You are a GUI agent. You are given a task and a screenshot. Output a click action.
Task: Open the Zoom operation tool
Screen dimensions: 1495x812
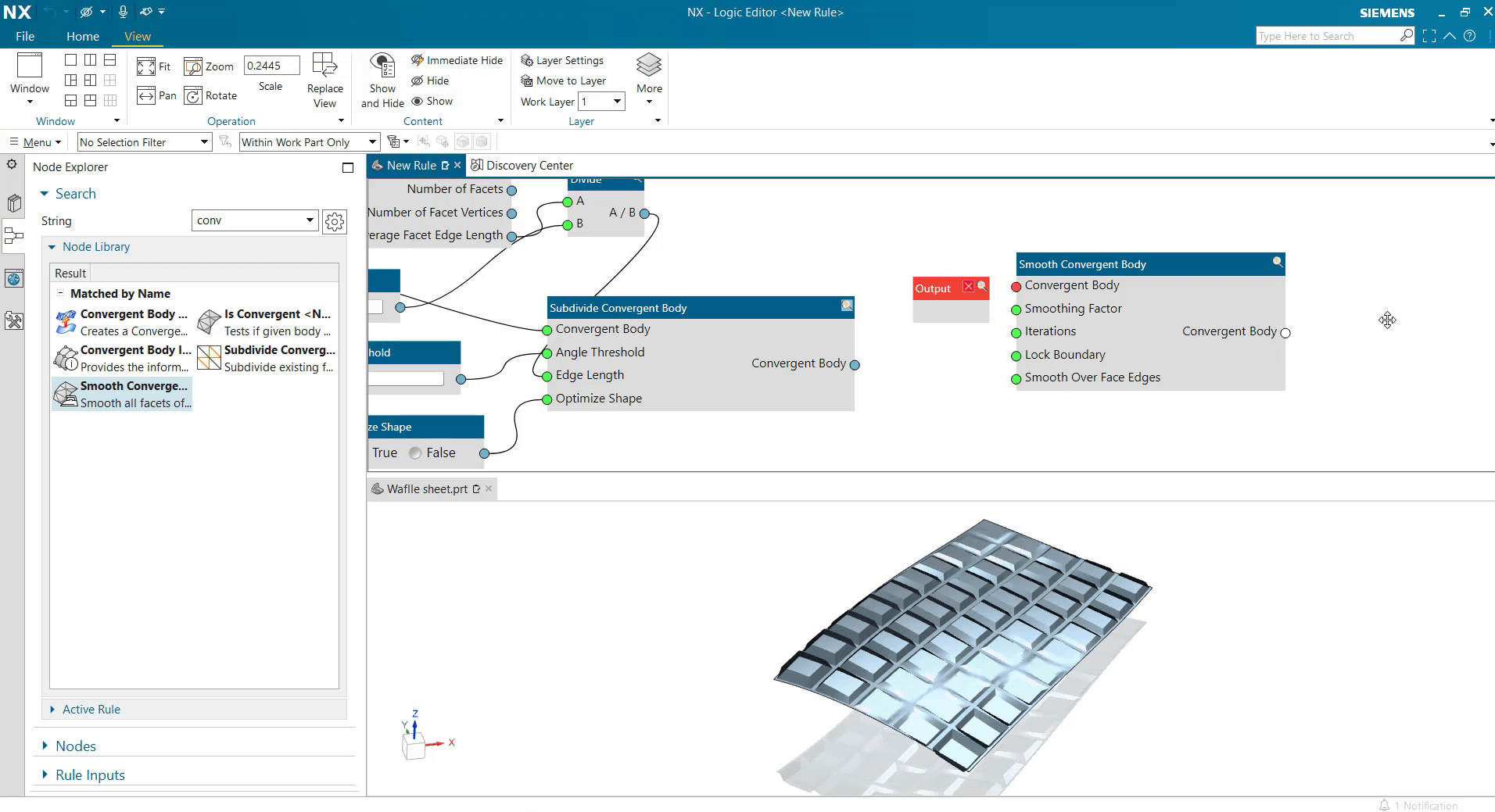tap(210, 66)
